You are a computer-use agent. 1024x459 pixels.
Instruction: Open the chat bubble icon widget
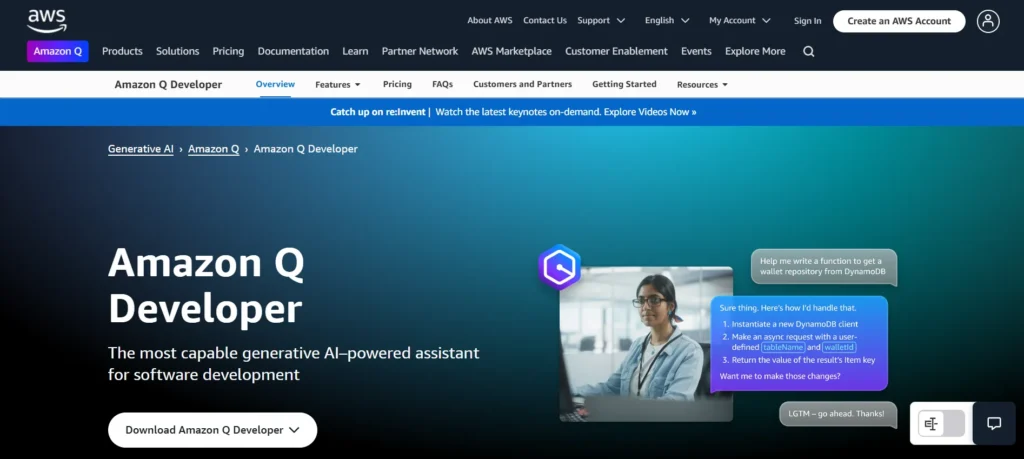click(994, 423)
